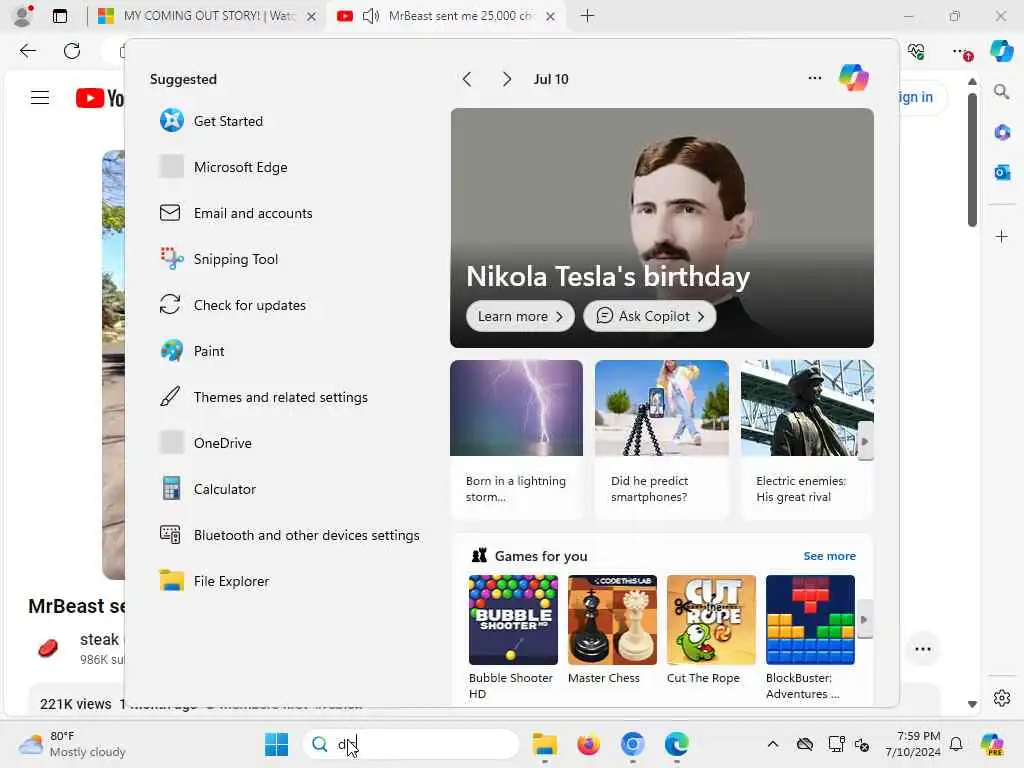Open search panel more options ellipsis
Viewport: 1024px width, 768px height.
tap(814, 78)
